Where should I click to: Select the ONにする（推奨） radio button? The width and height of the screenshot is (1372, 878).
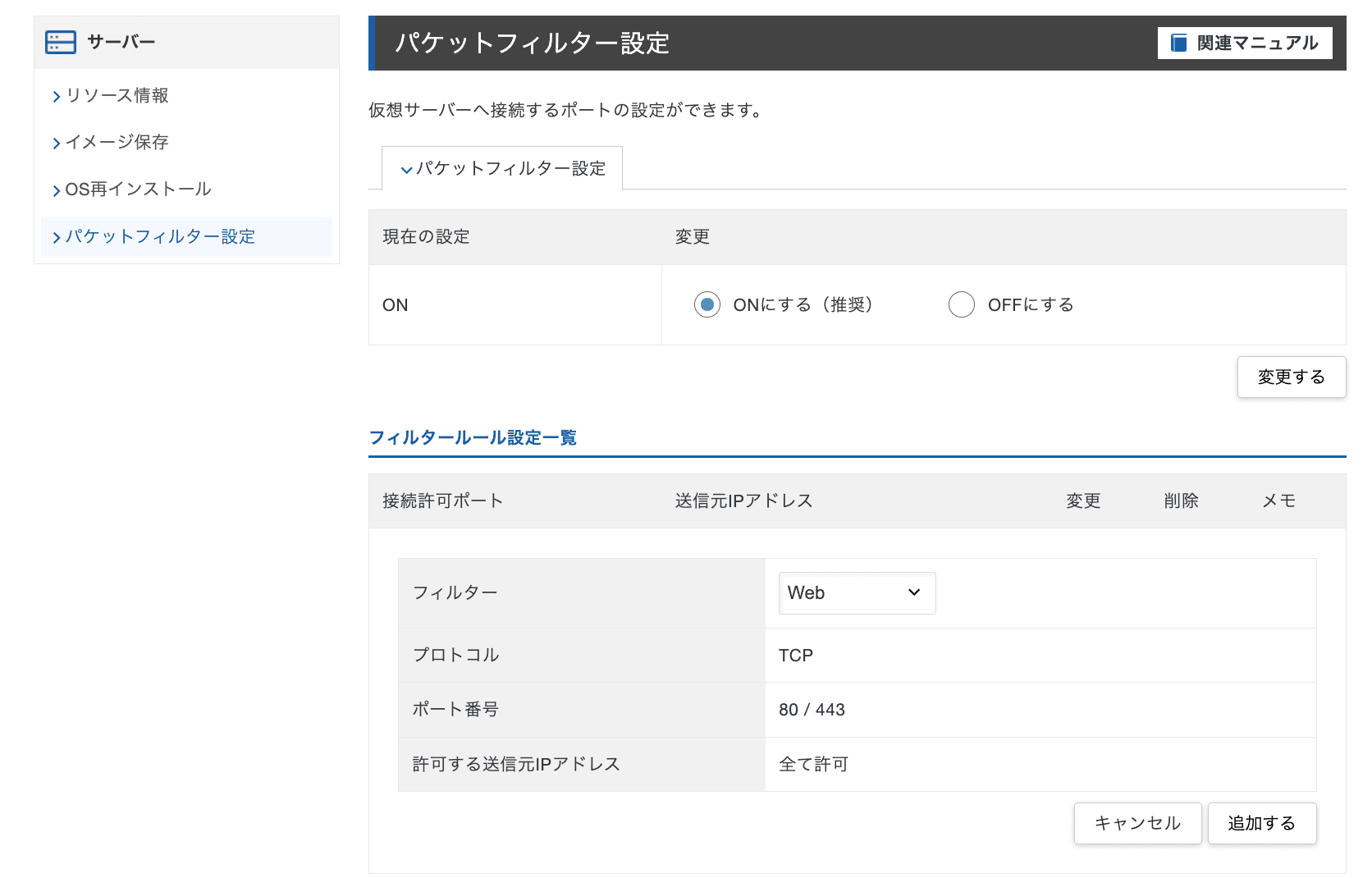click(x=707, y=304)
